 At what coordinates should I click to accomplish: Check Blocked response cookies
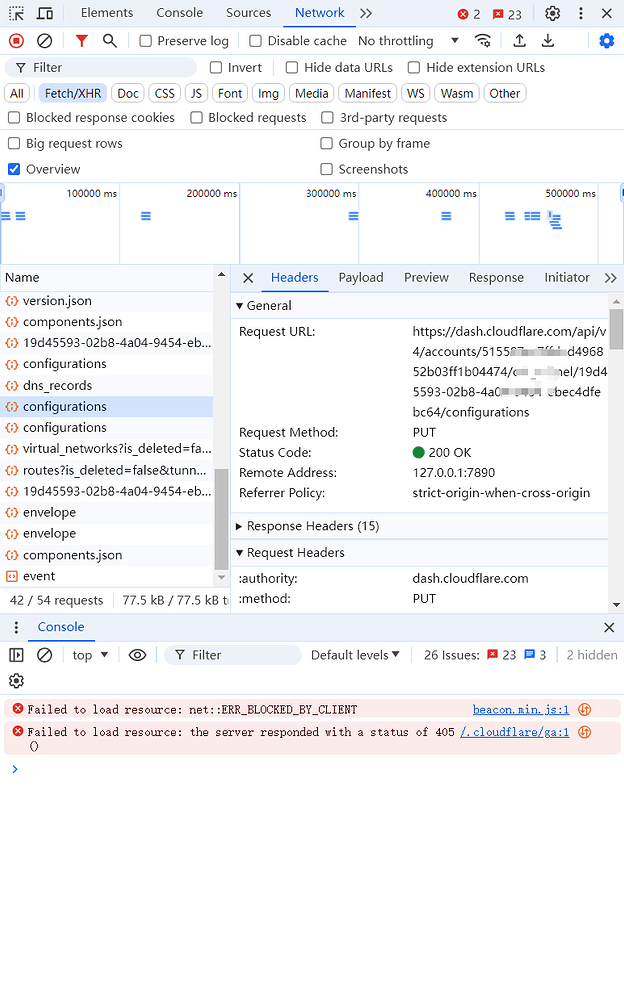pyautogui.click(x=14, y=117)
